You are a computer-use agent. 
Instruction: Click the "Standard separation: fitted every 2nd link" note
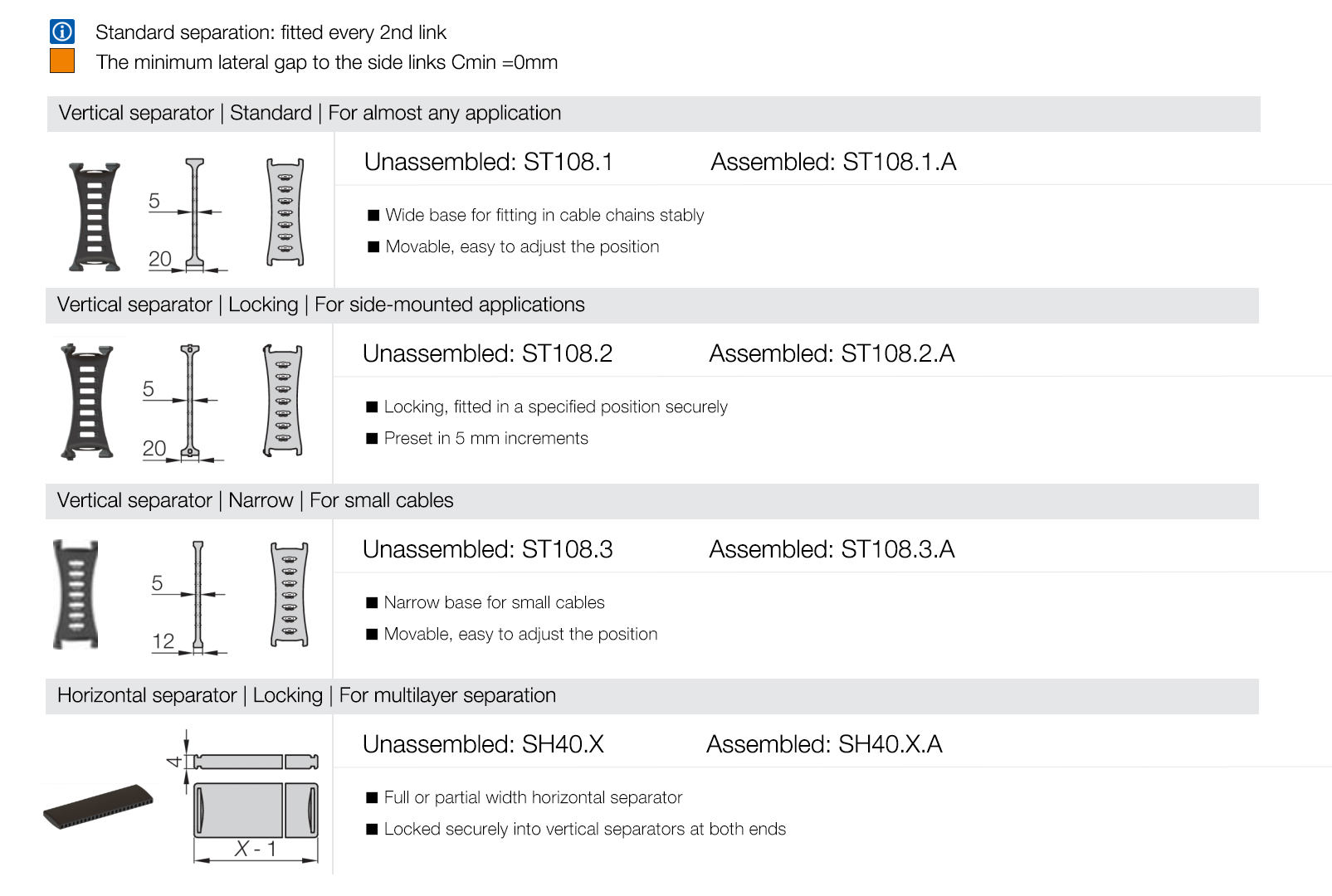point(271,32)
